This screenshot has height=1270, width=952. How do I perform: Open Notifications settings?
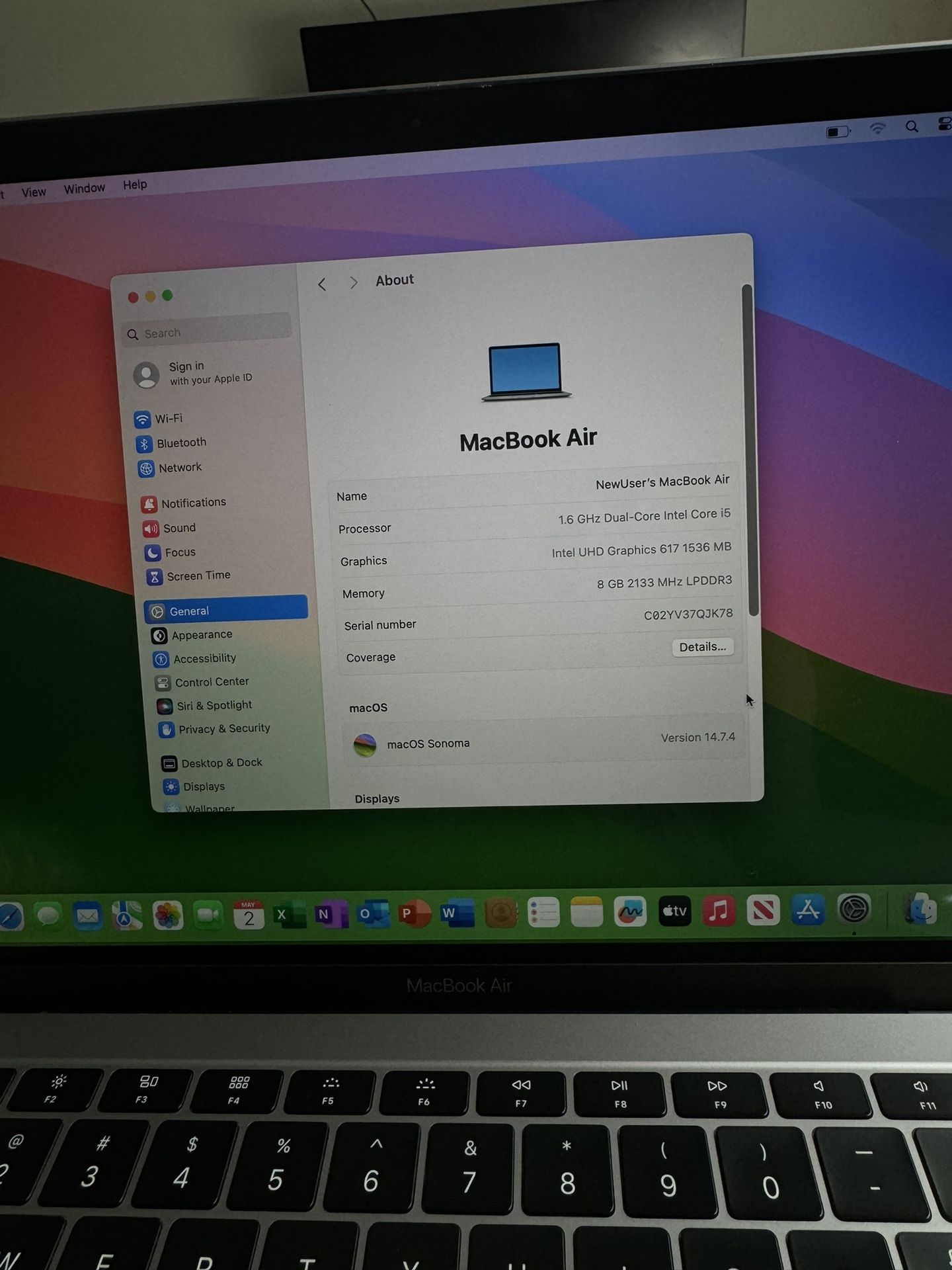tap(184, 503)
